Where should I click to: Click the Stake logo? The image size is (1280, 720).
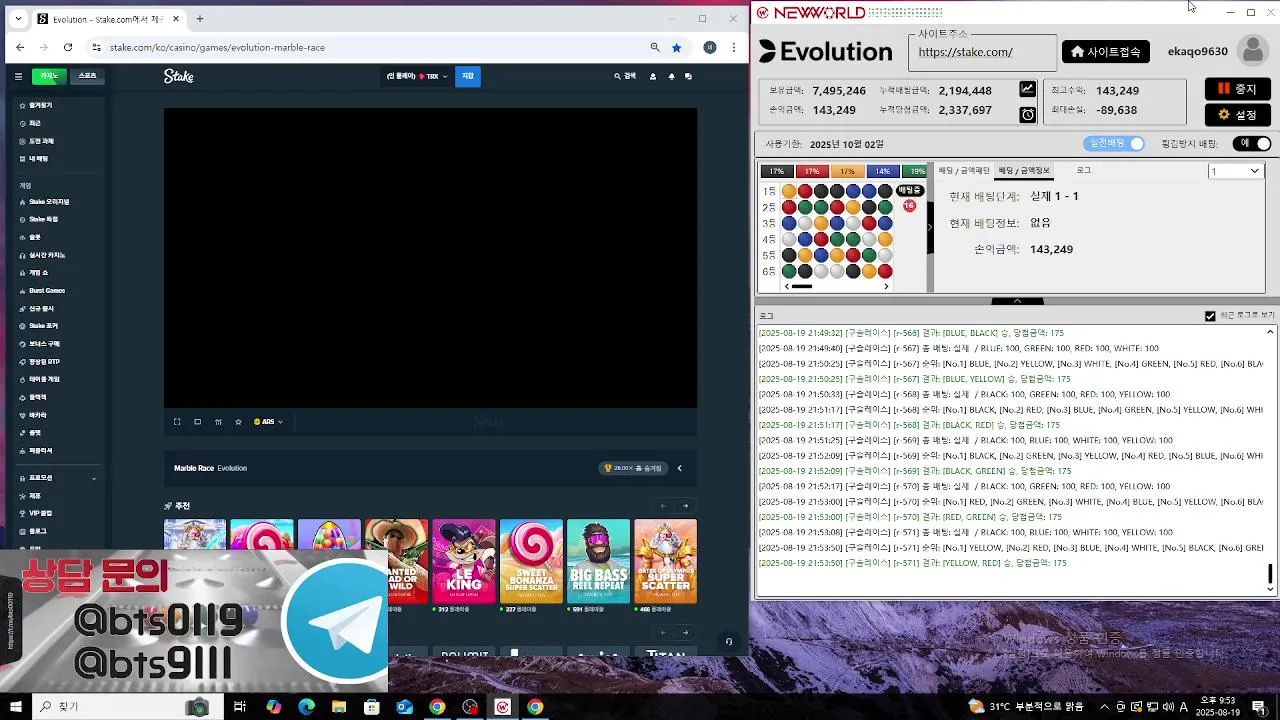(179, 76)
